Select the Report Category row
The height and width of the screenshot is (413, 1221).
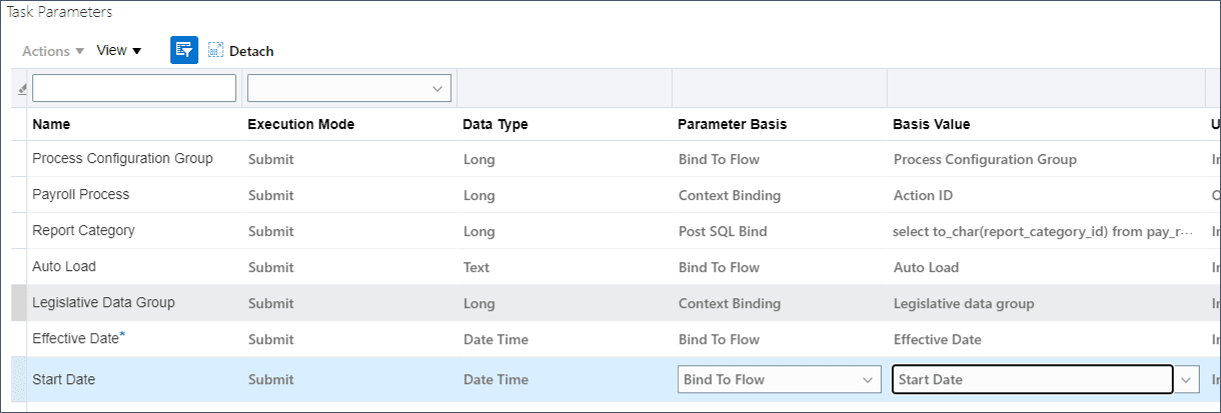coord(83,230)
